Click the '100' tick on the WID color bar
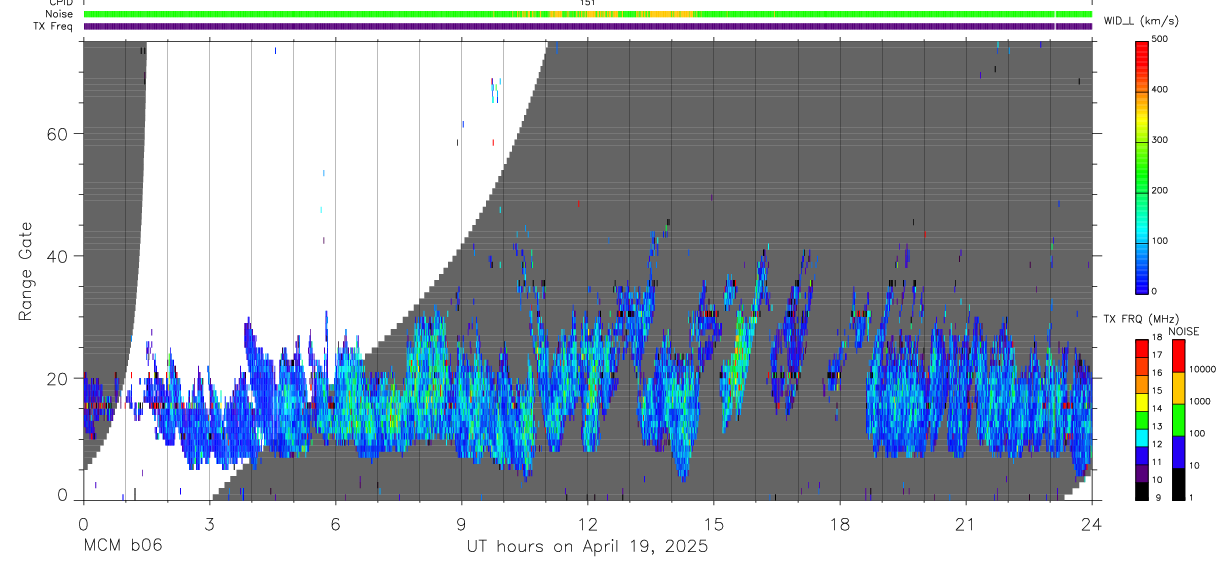The image size is (1228, 567). (x=1160, y=241)
